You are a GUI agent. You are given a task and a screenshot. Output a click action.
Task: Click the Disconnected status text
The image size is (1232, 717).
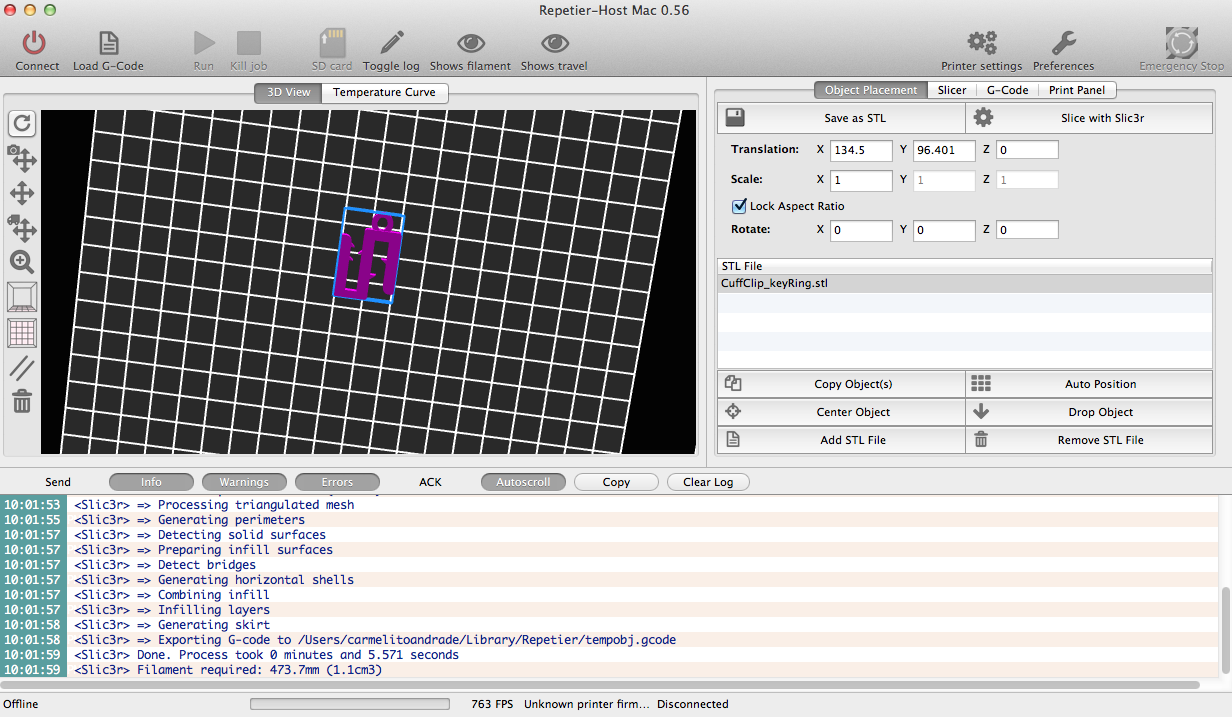(693, 704)
